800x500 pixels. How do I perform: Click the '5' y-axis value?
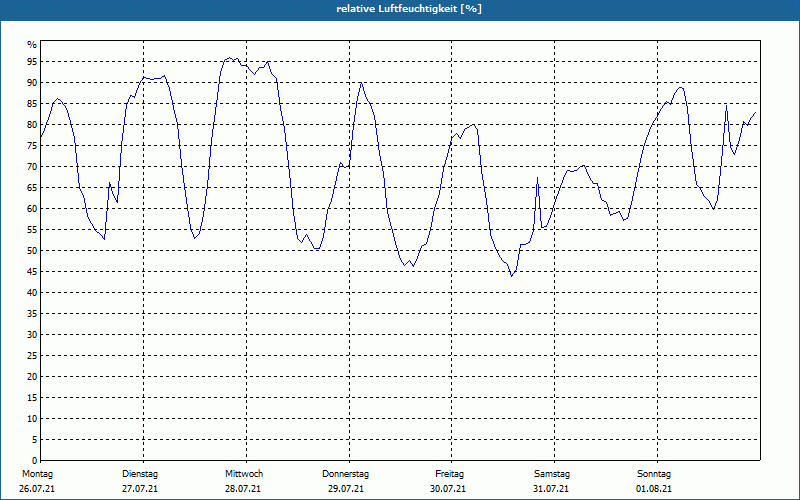[35, 440]
